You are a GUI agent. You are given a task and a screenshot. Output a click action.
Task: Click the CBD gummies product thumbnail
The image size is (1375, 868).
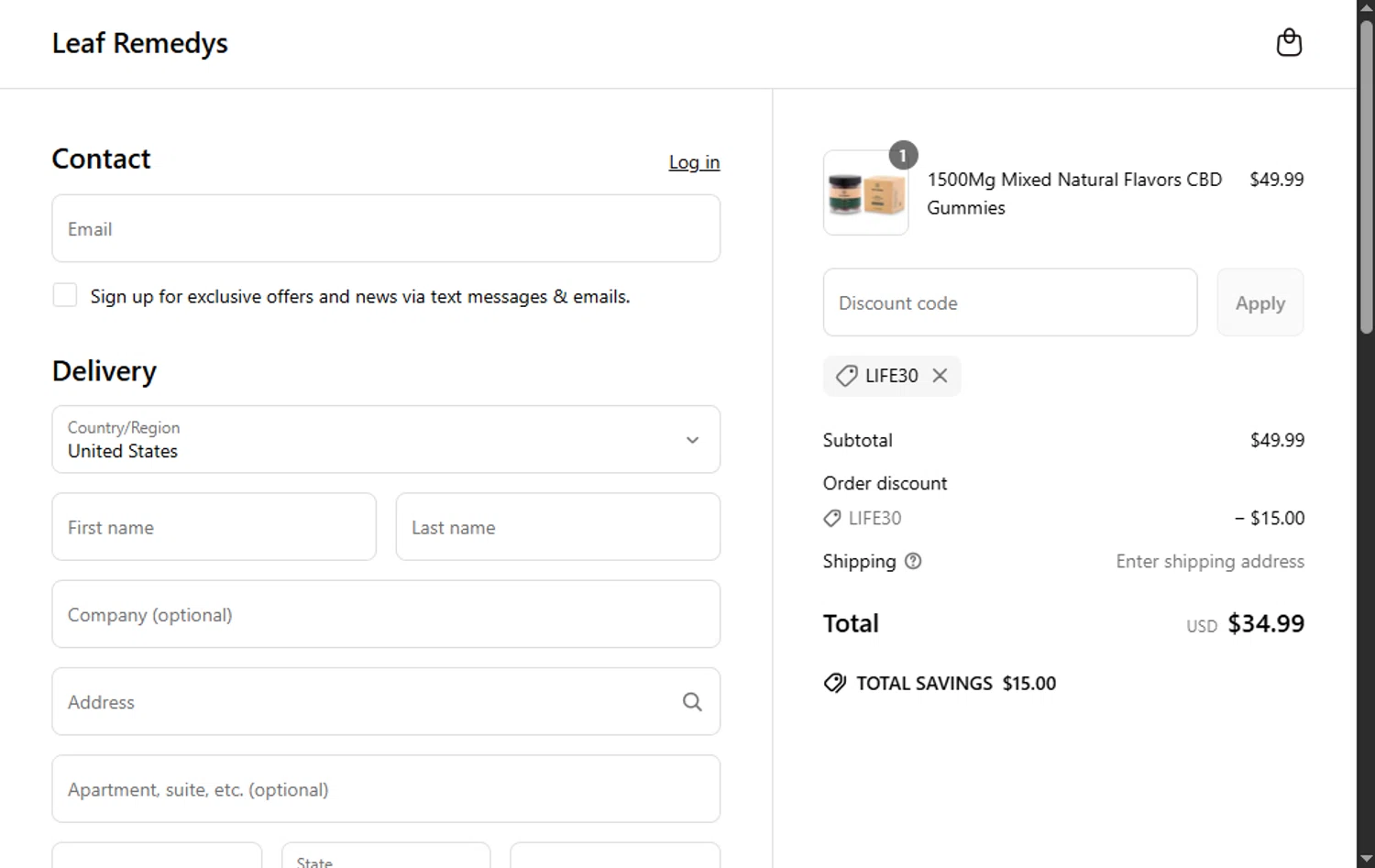pos(865,193)
